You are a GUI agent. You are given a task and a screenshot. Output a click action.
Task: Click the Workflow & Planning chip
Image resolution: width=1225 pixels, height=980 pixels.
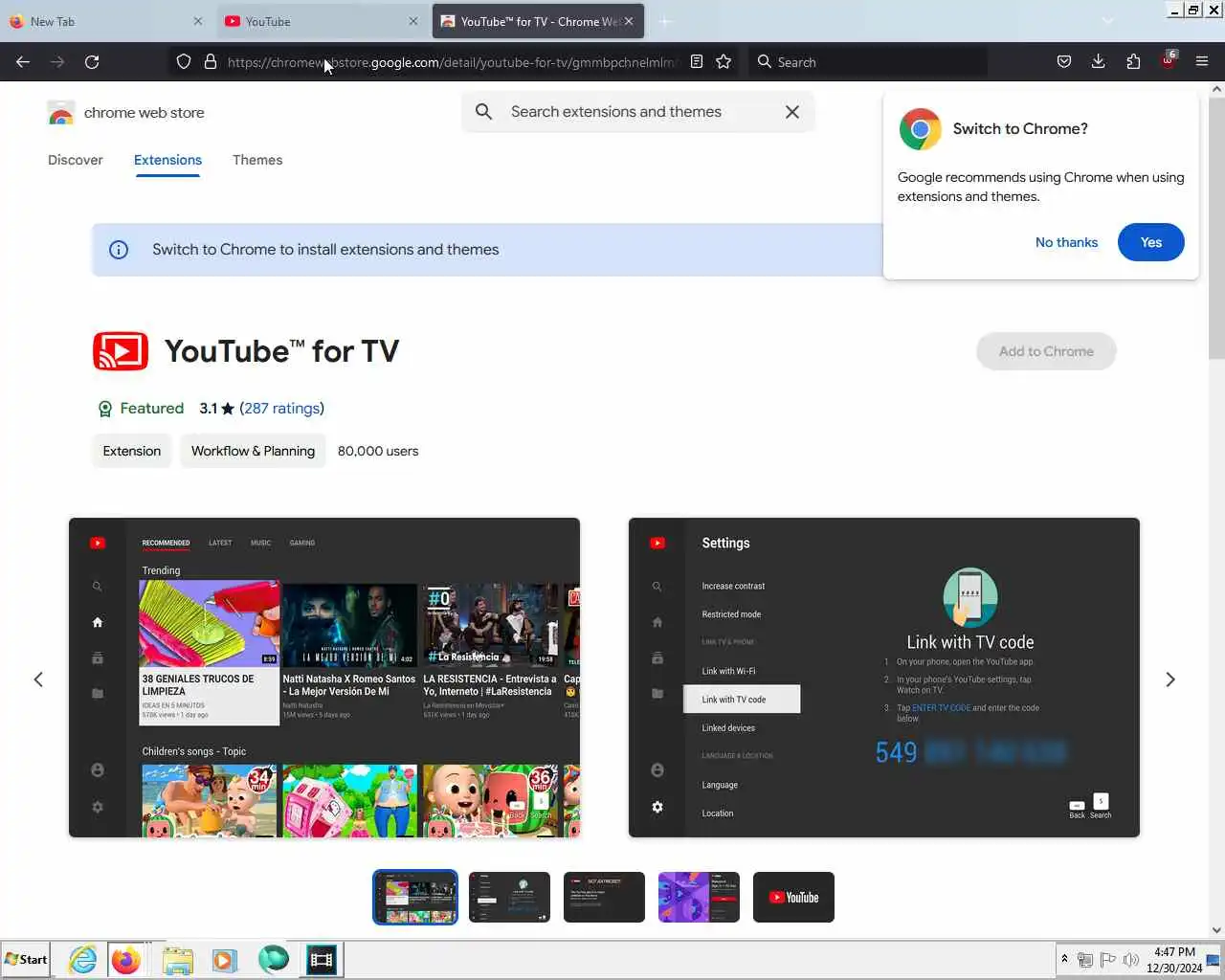click(253, 451)
